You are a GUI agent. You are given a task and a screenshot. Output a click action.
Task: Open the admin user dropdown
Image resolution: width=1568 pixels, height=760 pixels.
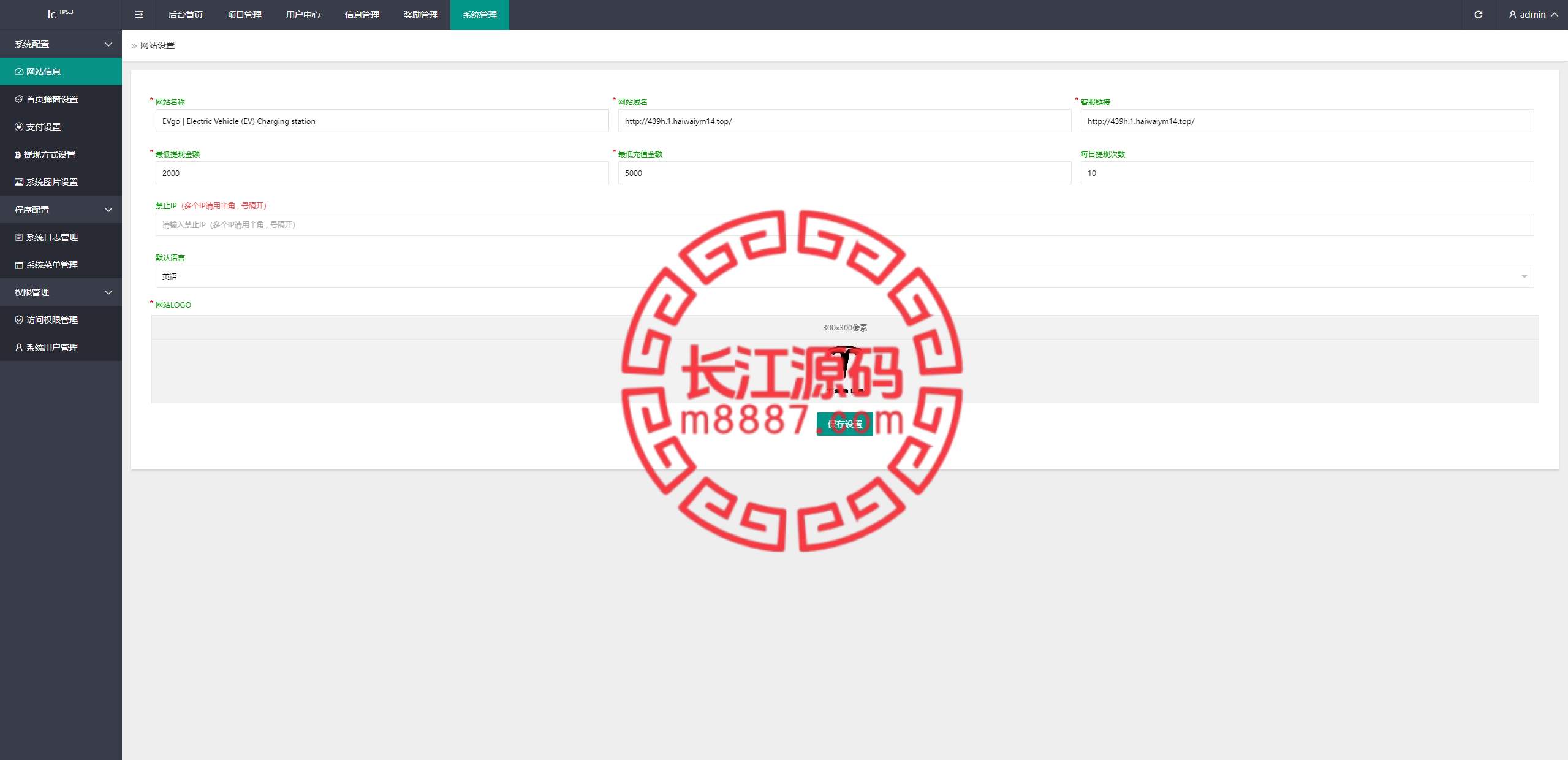1533,15
